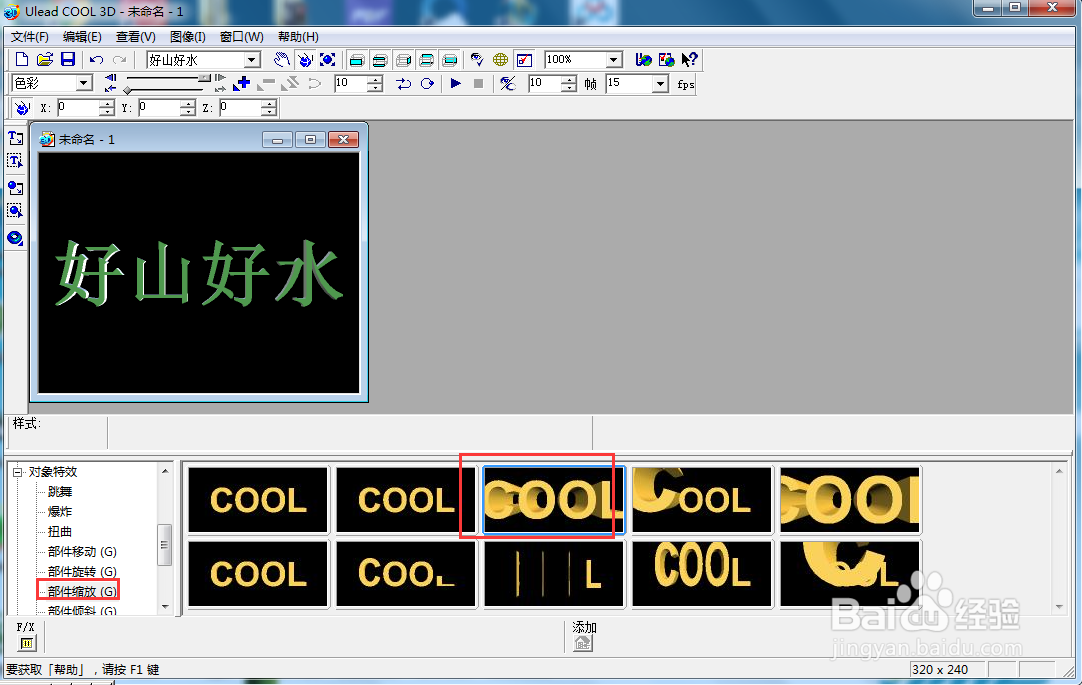The width and height of the screenshot is (1082, 685).
Task: Toggle the first toolbar visibility button
Action: coord(357,60)
